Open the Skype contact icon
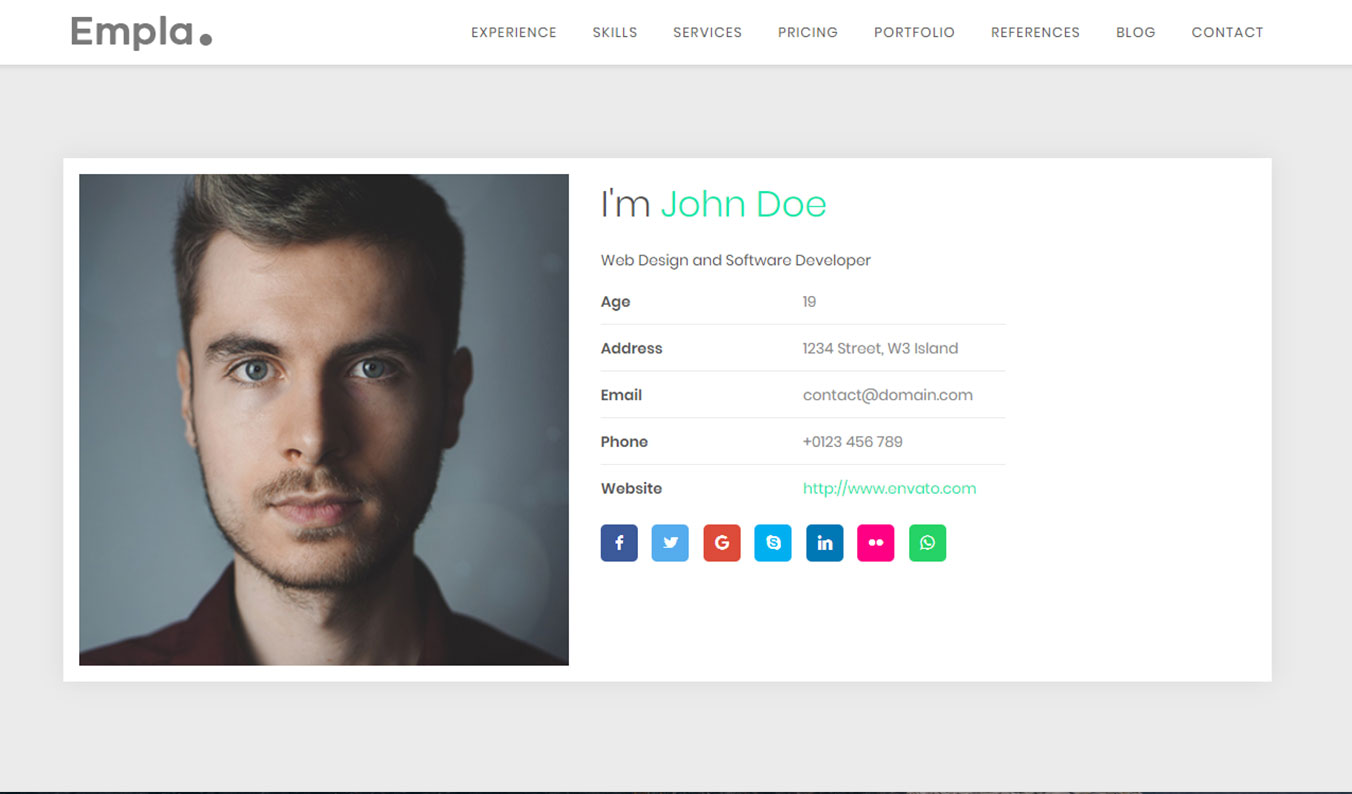 click(773, 543)
